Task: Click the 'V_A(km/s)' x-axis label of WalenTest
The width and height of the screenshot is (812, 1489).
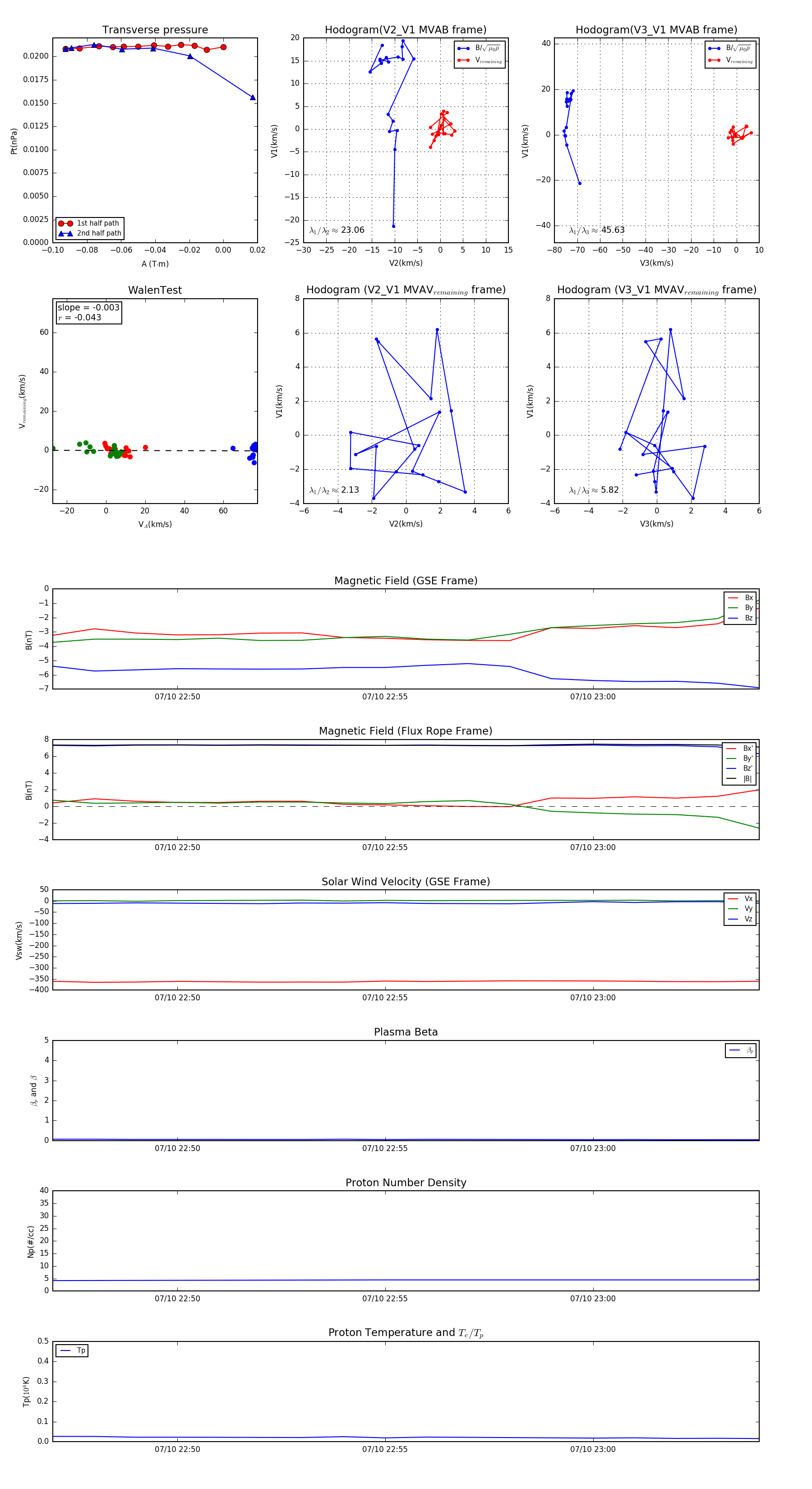Action: (x=155, y=525)
